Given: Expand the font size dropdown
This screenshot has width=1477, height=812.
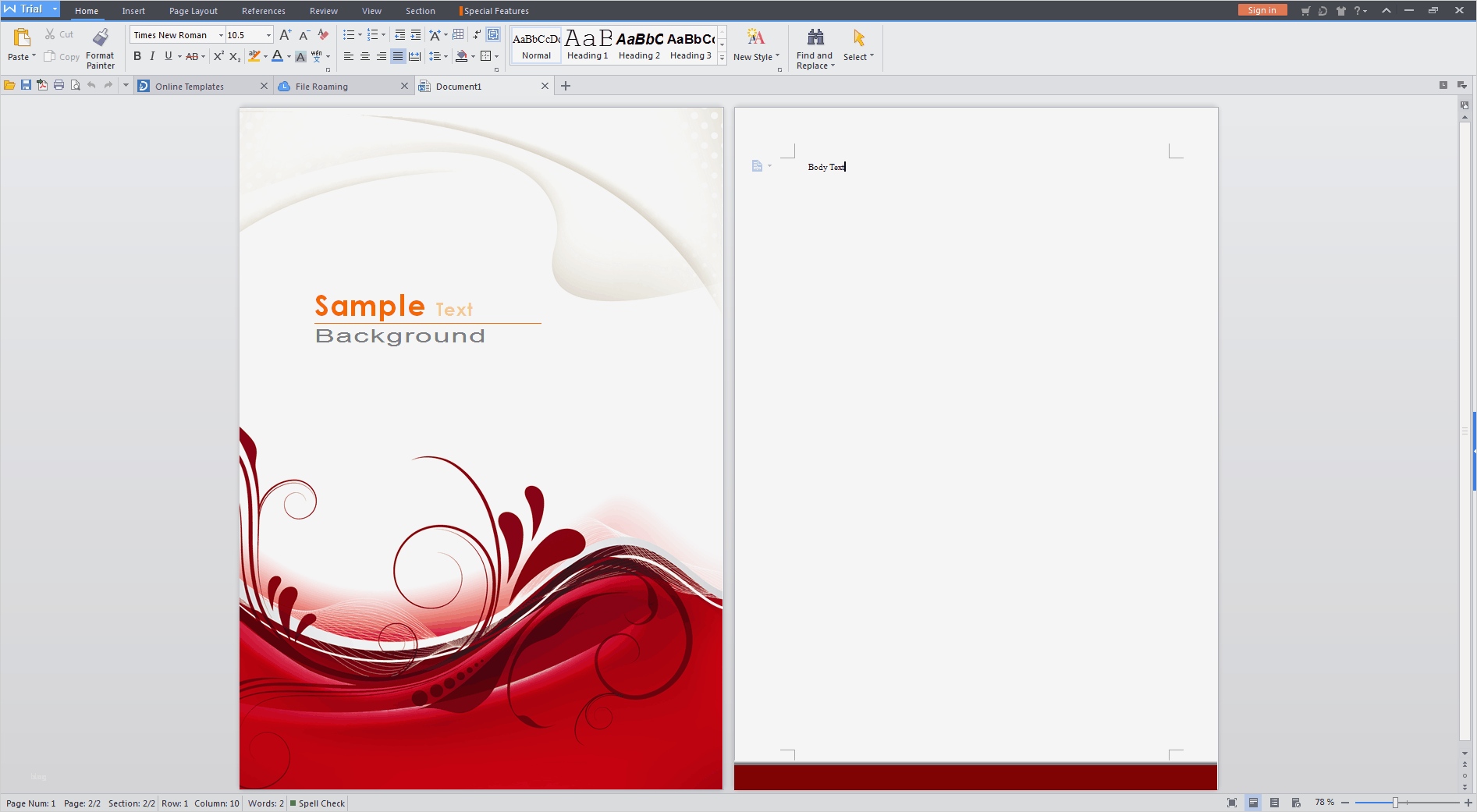Looking at the screenshot, I should coord(268,35).
